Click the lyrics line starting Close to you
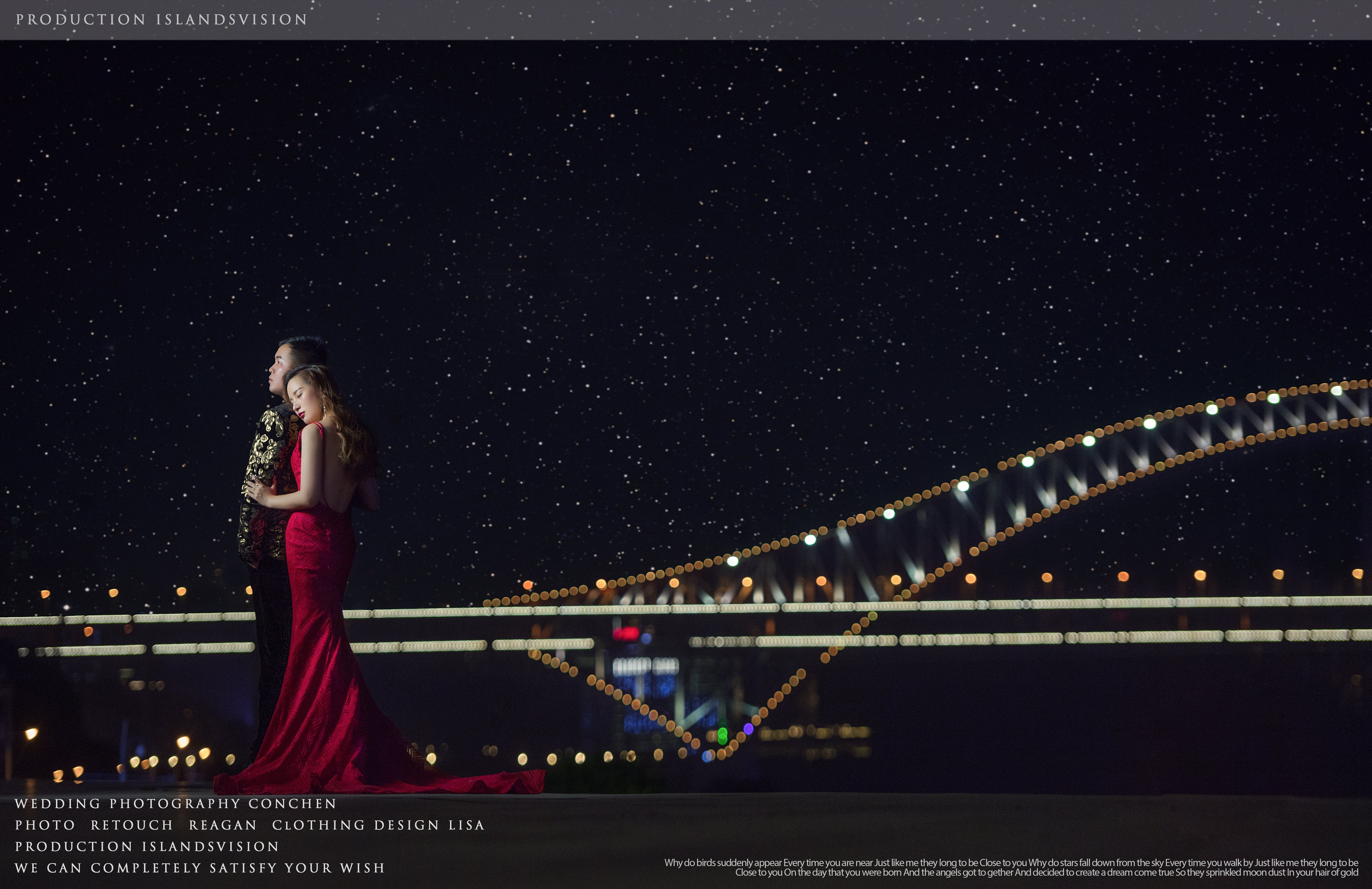Image resolution: width=1372 pixels, height=889 pixels. click(x=1046, y=873)
